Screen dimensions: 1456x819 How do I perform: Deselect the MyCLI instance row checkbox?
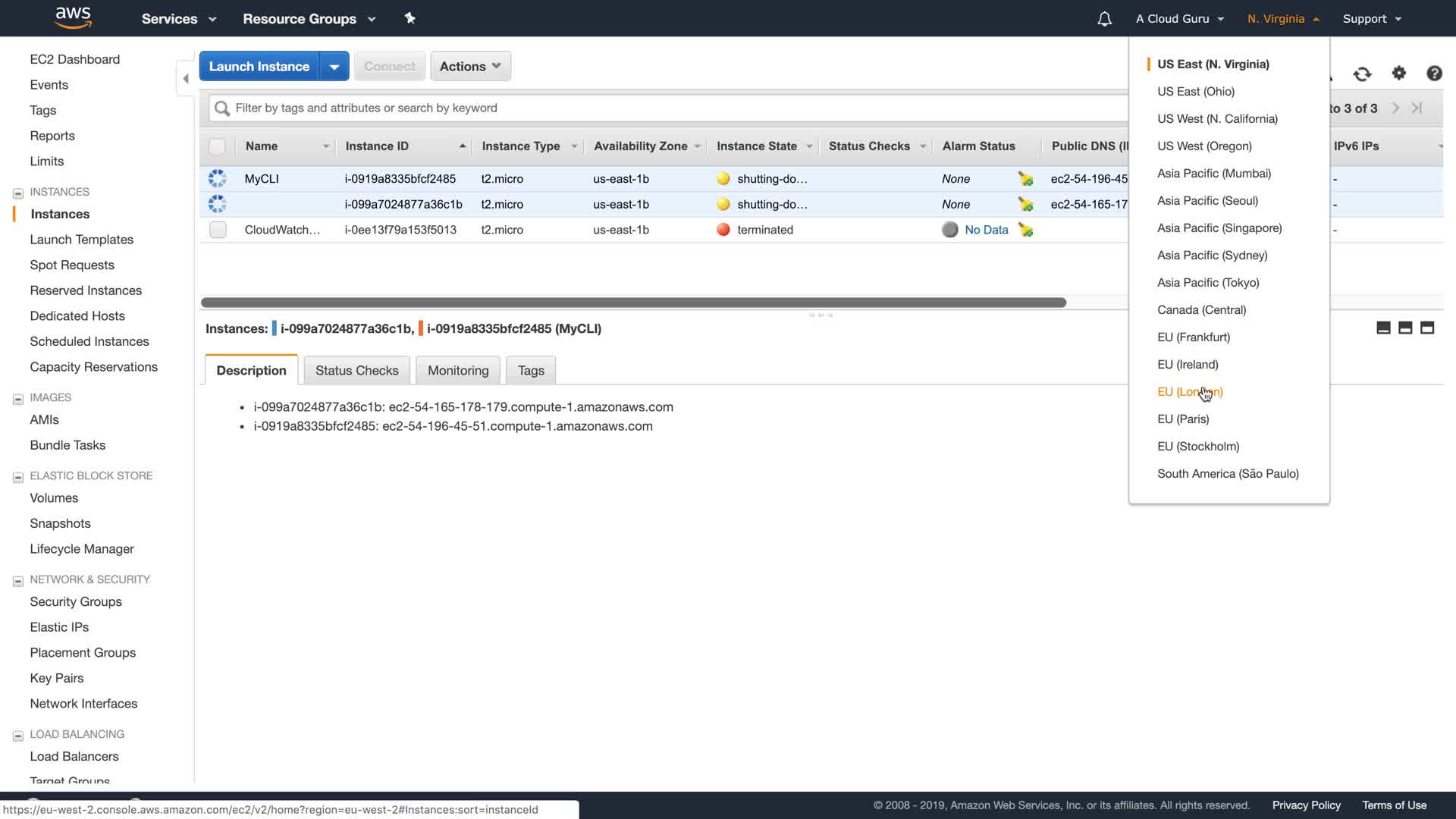pyautogui.click(x=218, y=179)
